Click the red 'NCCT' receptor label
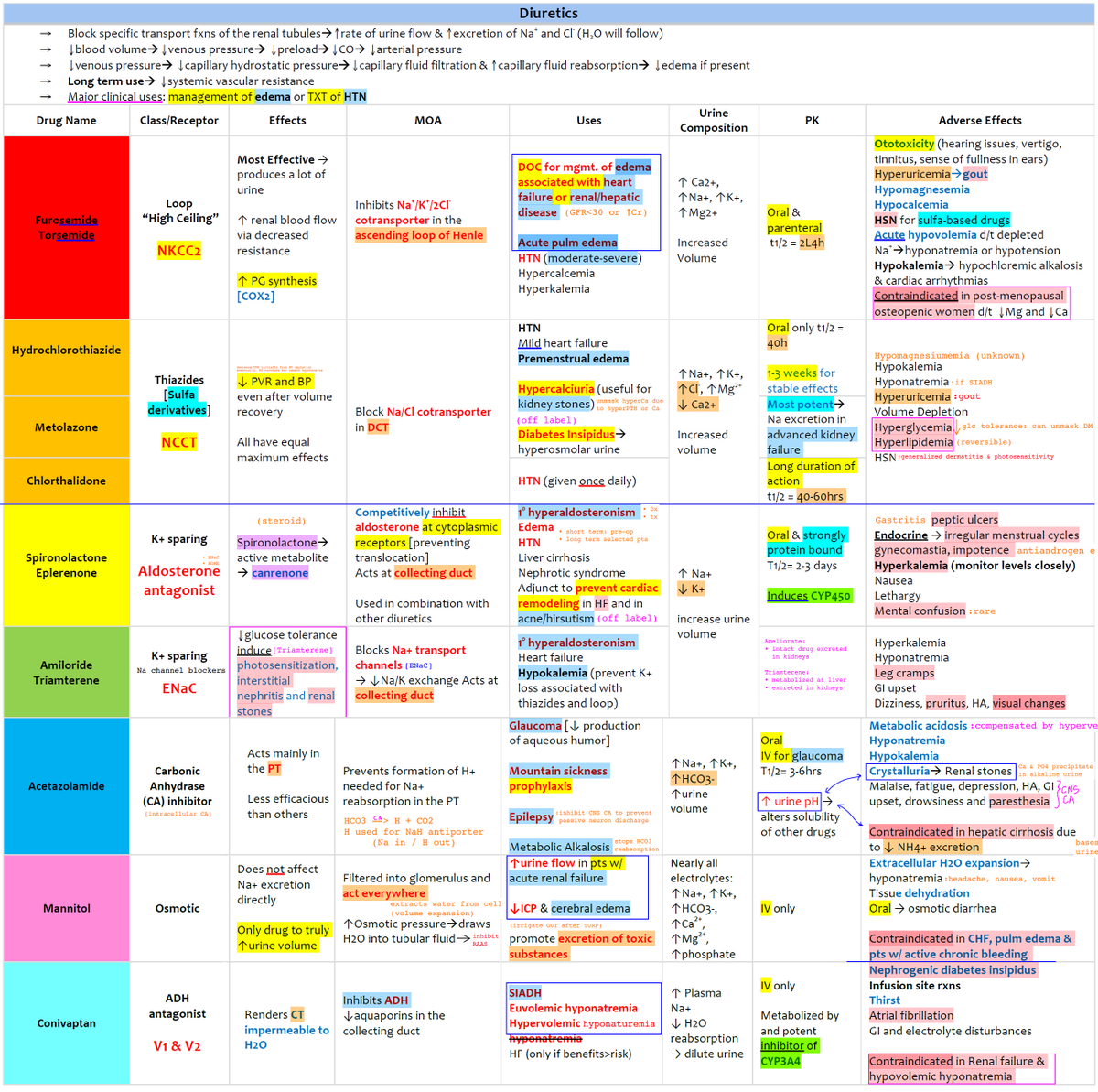The height and width of the screenshot is (1092, 1098). tap(179, 442)
